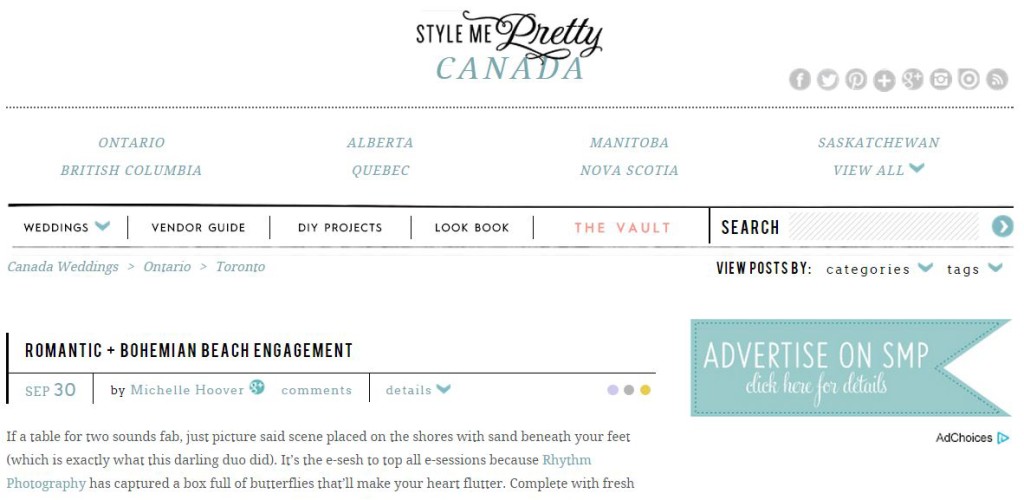1024x500 pixels.
Task: Expand the View All provinces chevron
Action: pyautogui.click(x=916, y=169)
